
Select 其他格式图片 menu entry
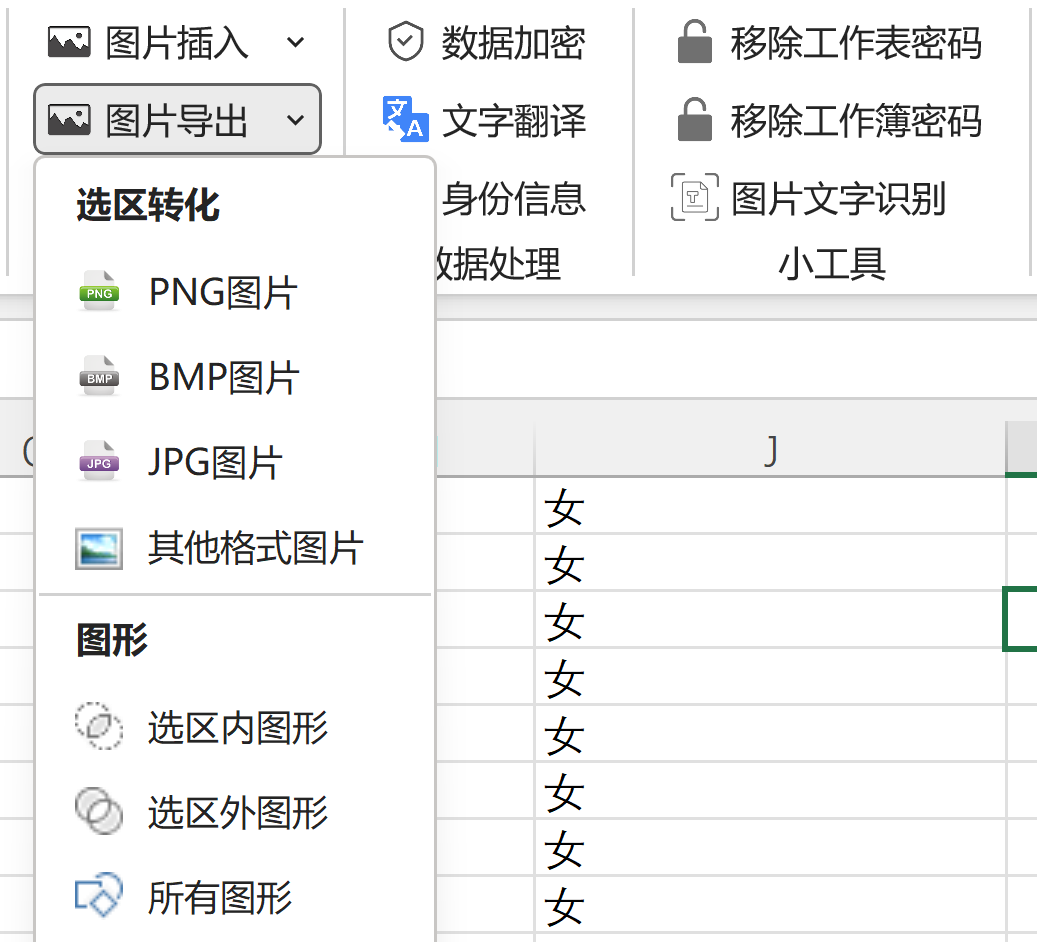click(255, 548)
